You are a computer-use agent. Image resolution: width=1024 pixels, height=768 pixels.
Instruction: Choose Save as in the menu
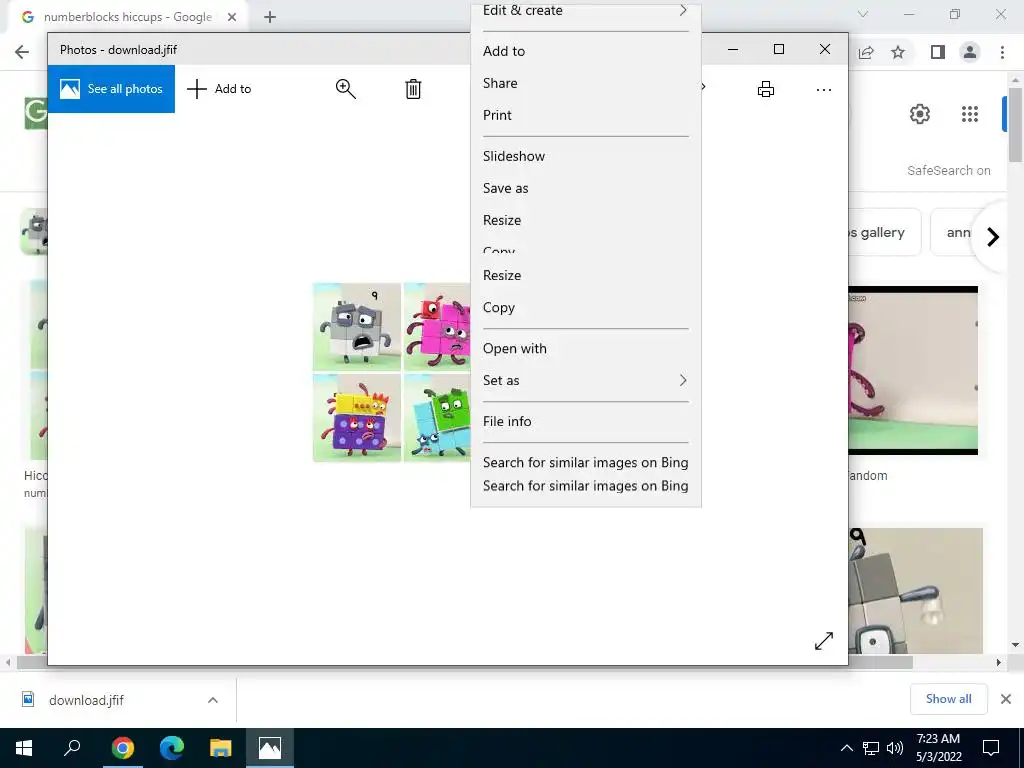[585, 188]
